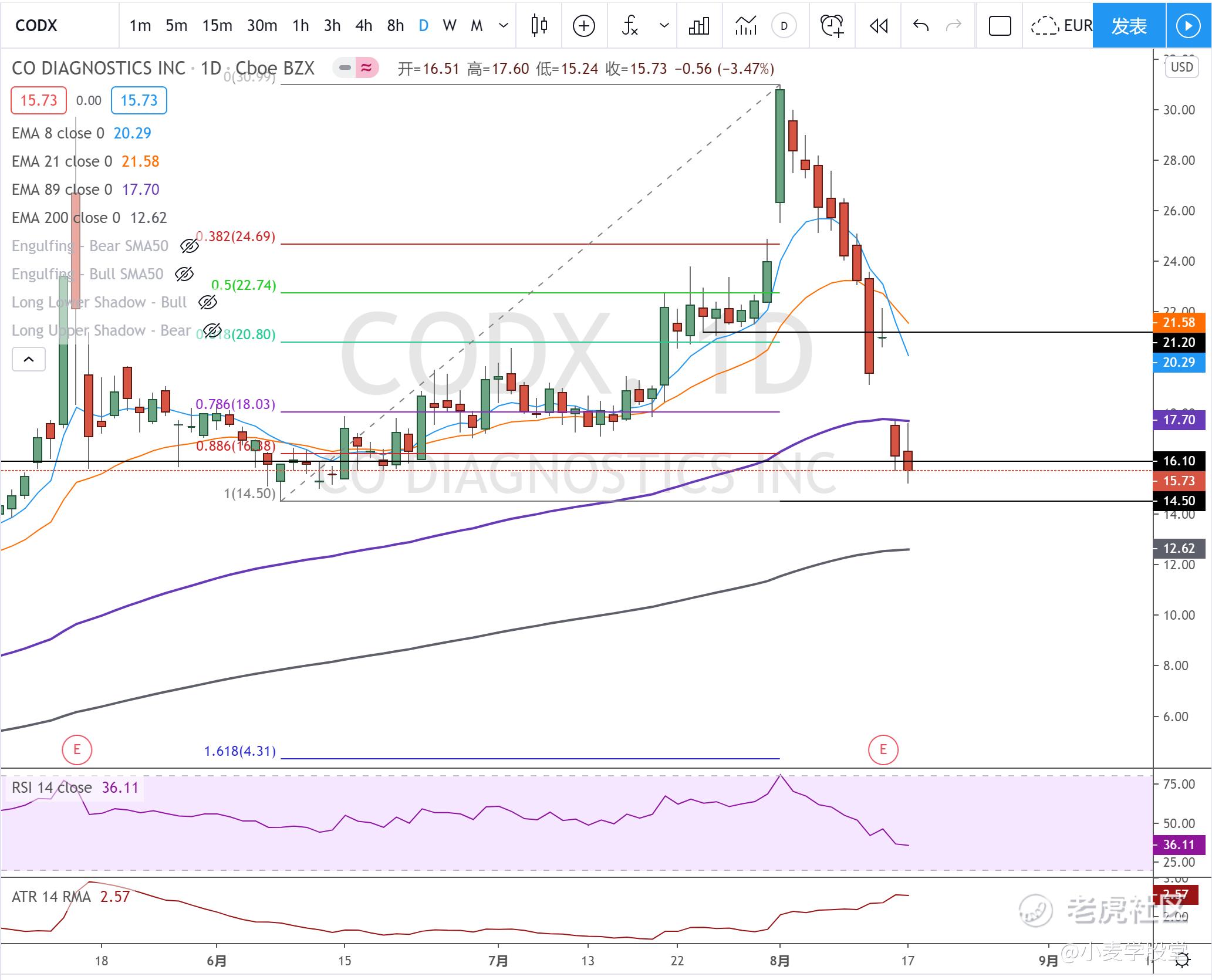Click the pink approximate-equal toggle badge
Screen dimensions: 1212x980
point(366,68)
